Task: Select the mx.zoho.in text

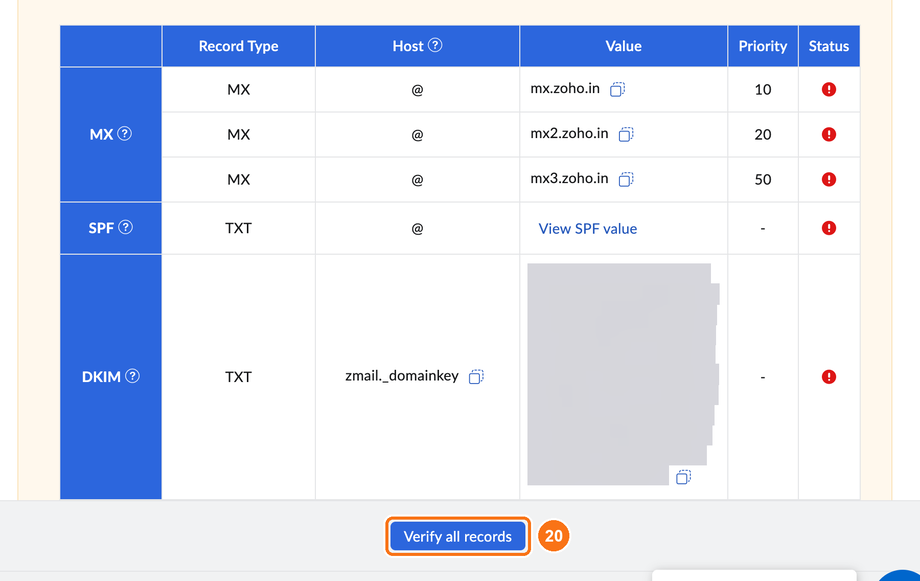Action: pos(565,89)
